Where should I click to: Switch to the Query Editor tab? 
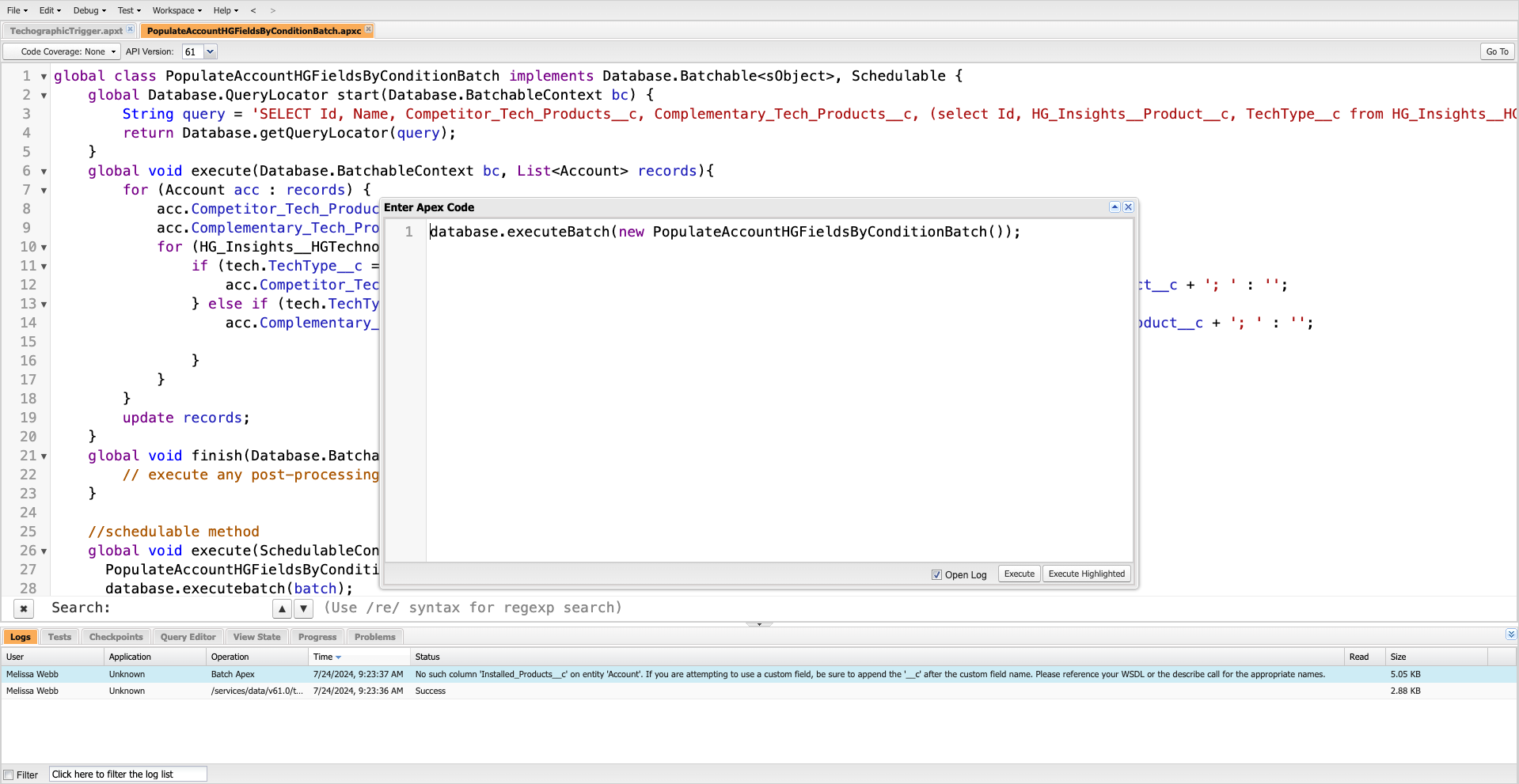tap(188, 637)
